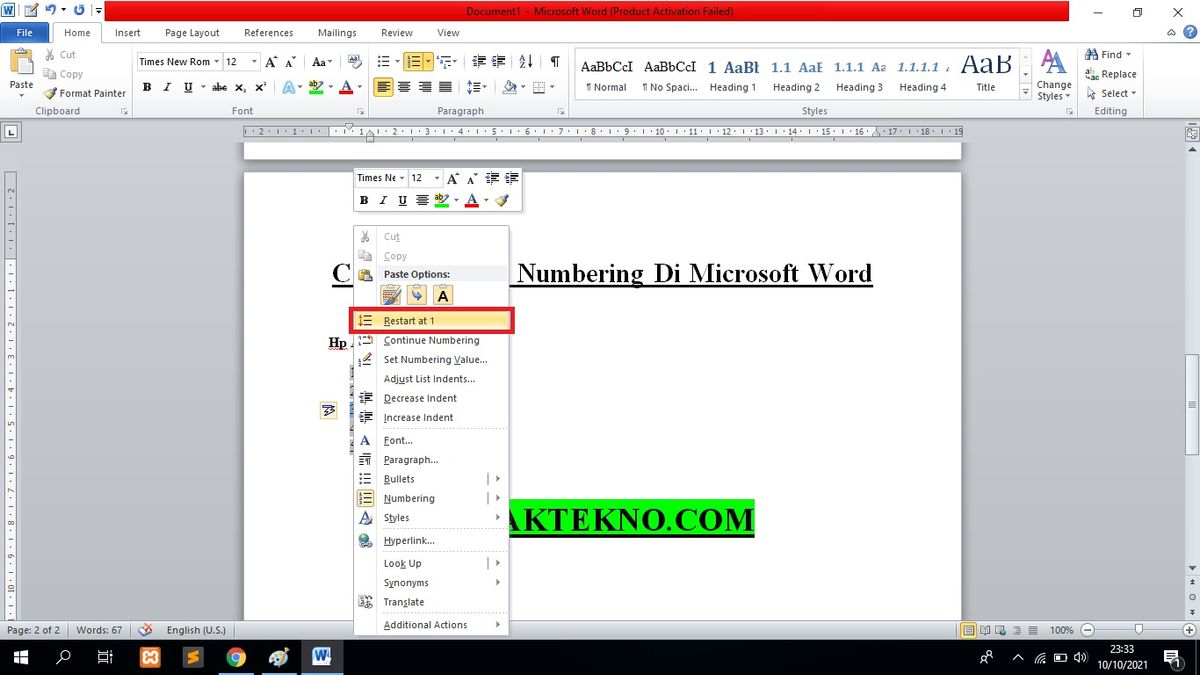Click the ribbon Text Highlight Color button

[316, 88]
